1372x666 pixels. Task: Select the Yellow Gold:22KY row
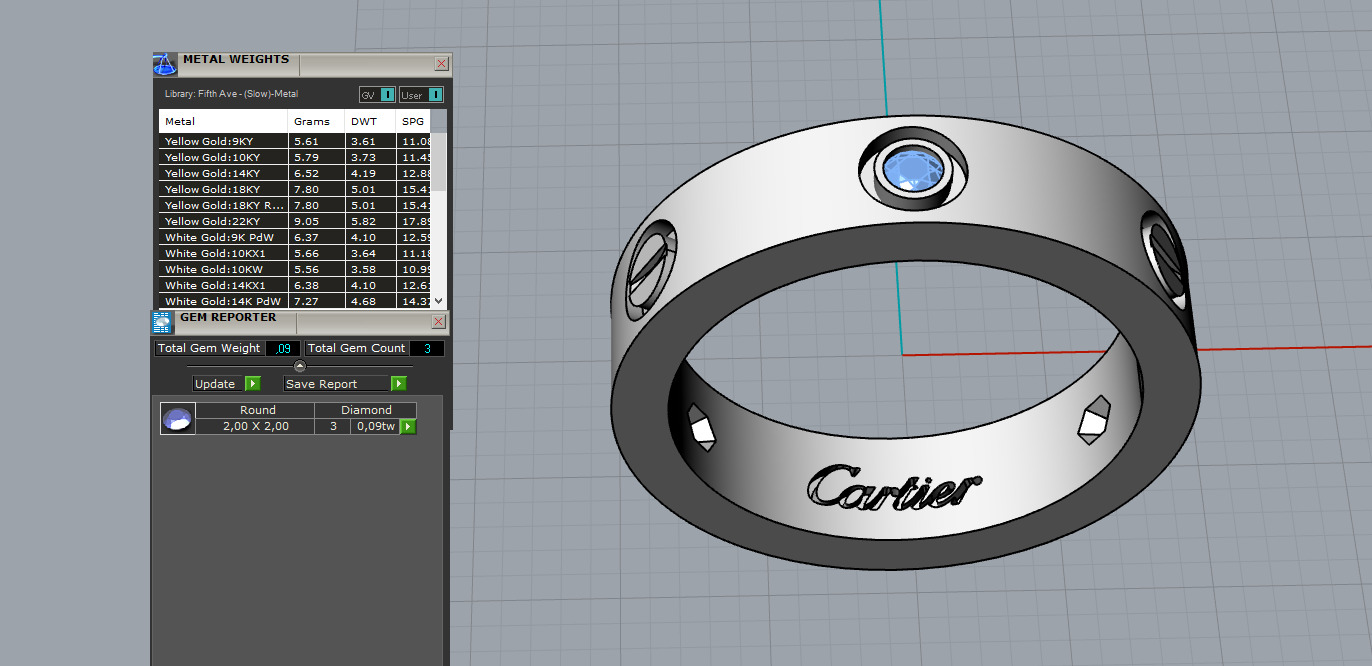point(294,221)
